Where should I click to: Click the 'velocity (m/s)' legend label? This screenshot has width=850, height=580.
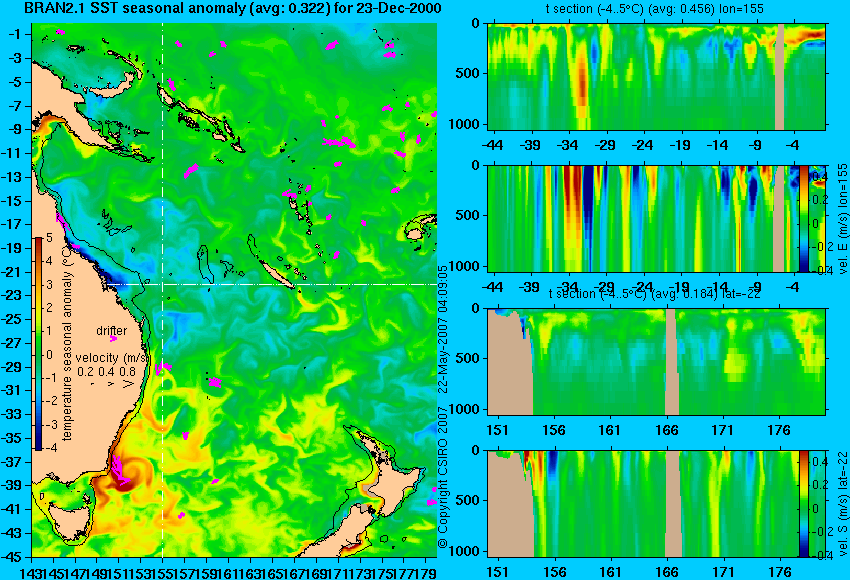click(112, 358)
